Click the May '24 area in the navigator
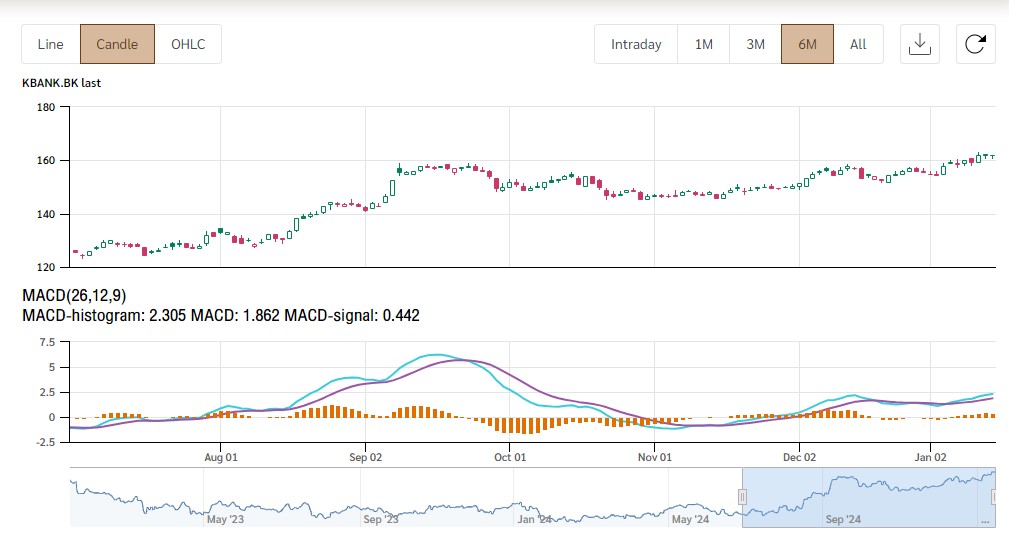This screenshot has width=1009, height=554. point(690,519)
